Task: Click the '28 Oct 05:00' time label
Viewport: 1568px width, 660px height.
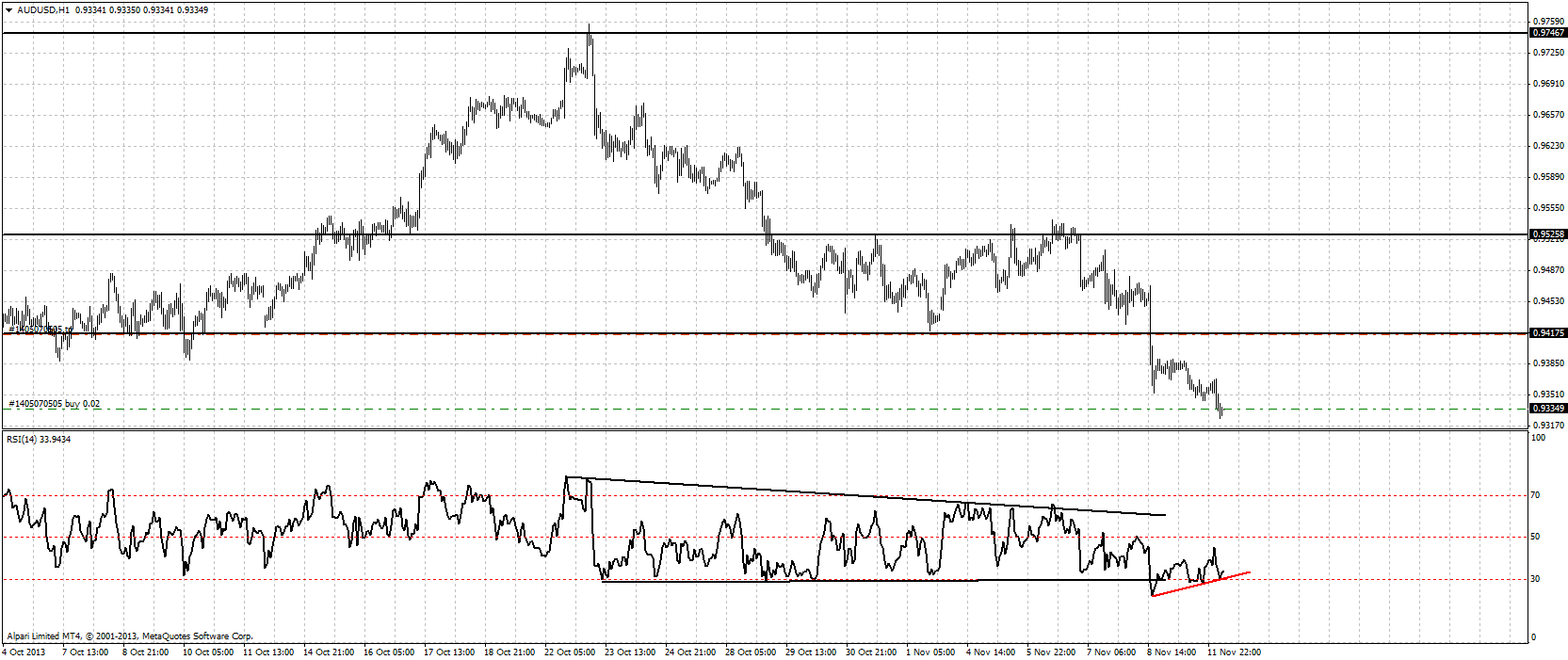Action: (751, 652)
